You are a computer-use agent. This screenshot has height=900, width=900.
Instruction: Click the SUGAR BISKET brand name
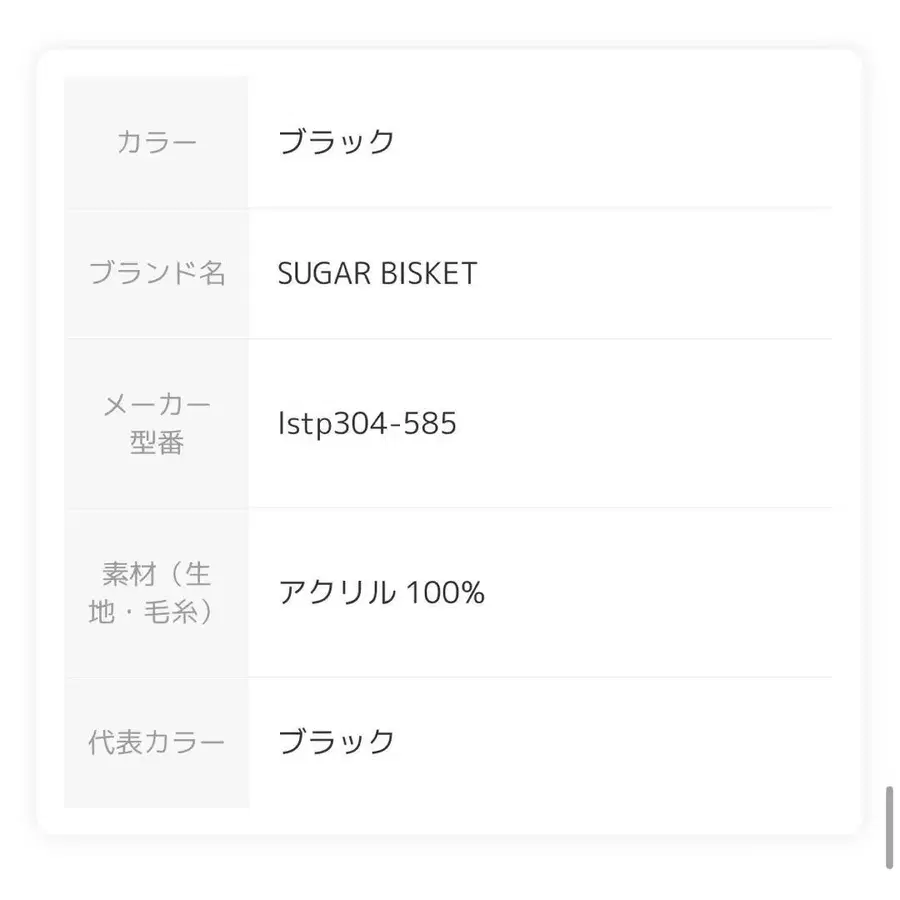[x=377, y=274]
